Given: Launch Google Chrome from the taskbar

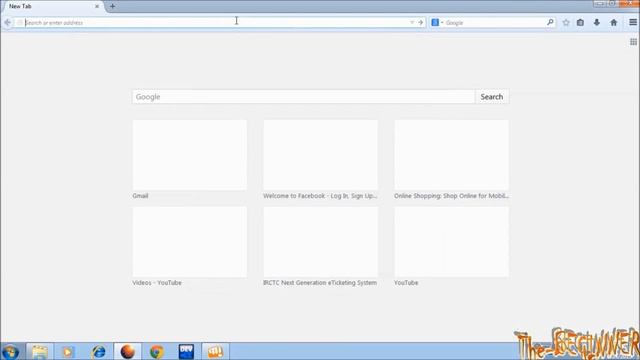Looking at the screenshot, I should pos(156,351).
